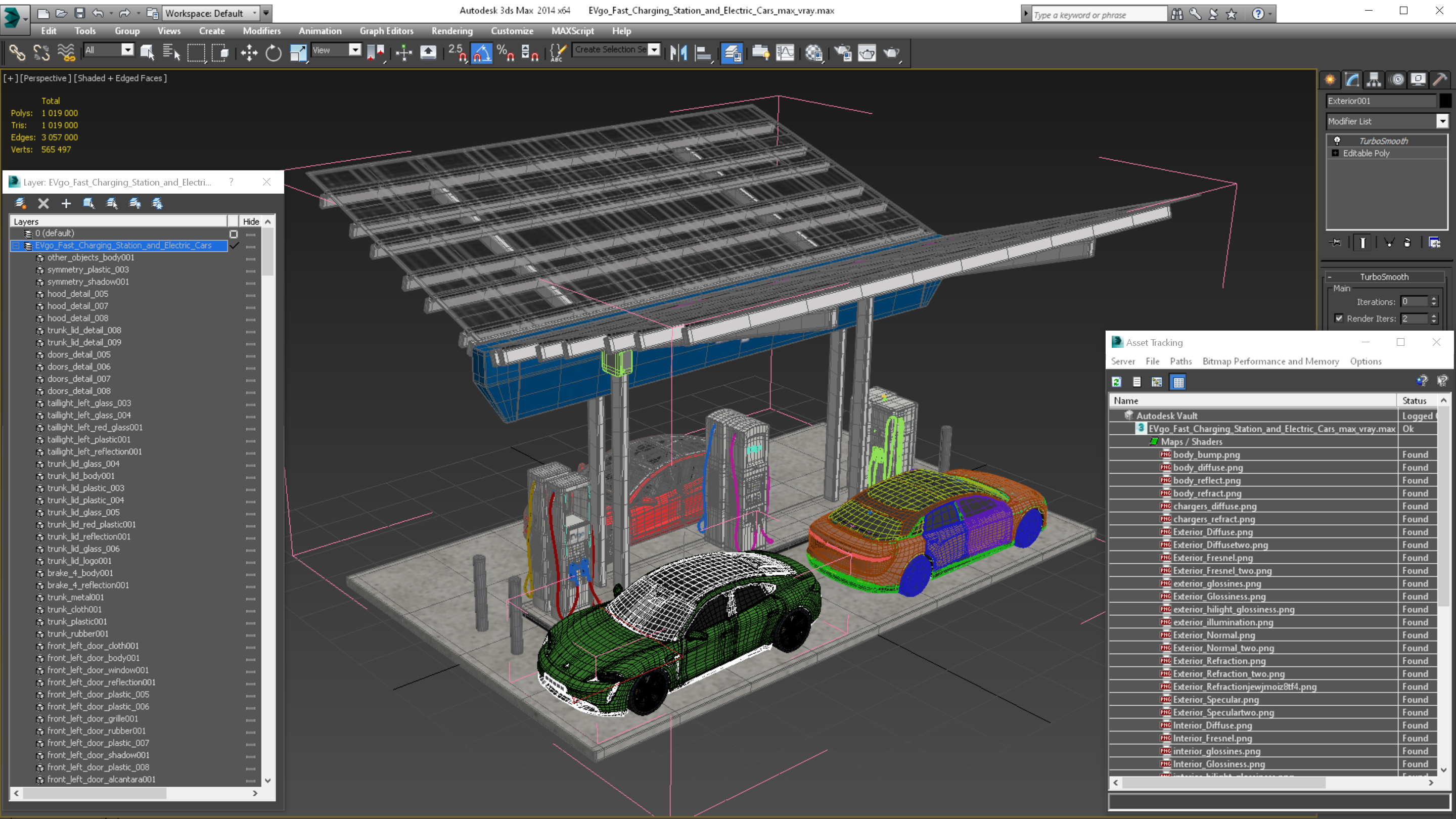The height and width of the screenshot is (819, 1456).
Task: Toggle hide for 0 (default) layer
Action: point(250,234)
